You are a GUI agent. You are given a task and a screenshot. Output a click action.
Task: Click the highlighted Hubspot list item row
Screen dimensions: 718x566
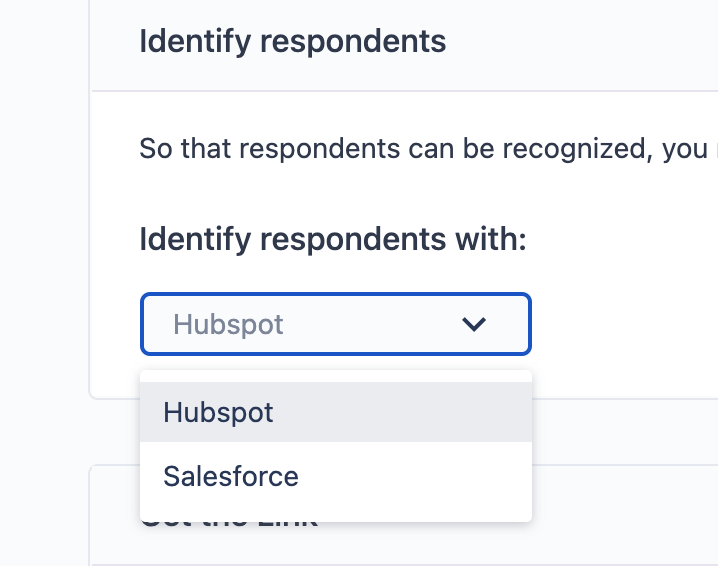tap(335, 412)
